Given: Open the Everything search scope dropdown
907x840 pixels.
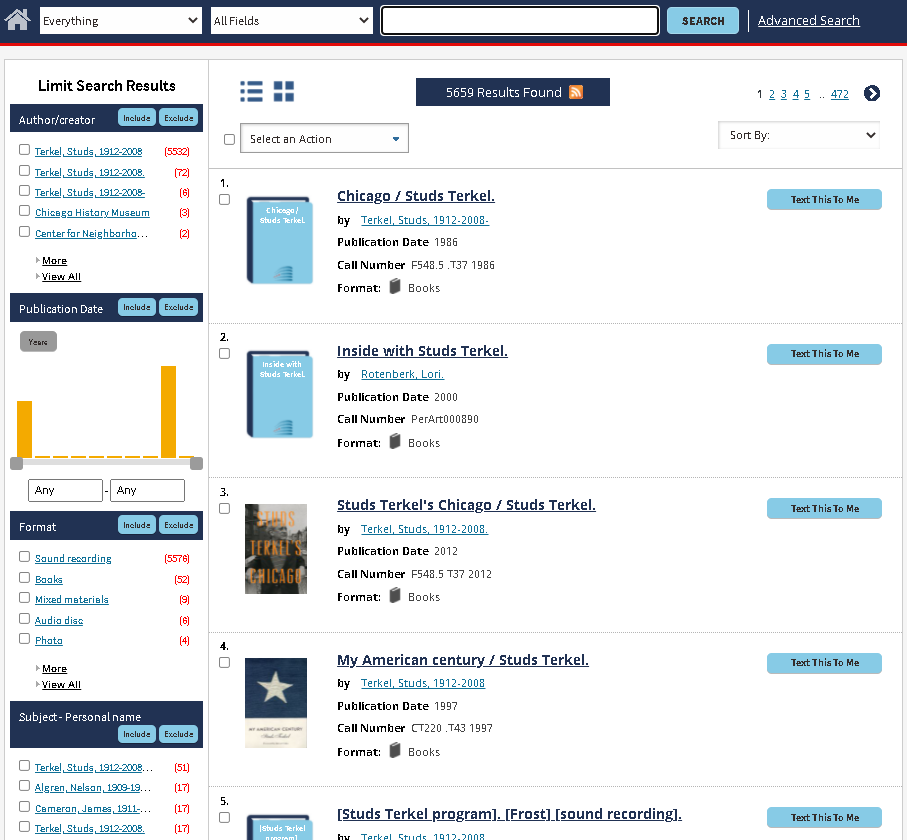Looking at the screenshot, I should (x=120, y=19).
